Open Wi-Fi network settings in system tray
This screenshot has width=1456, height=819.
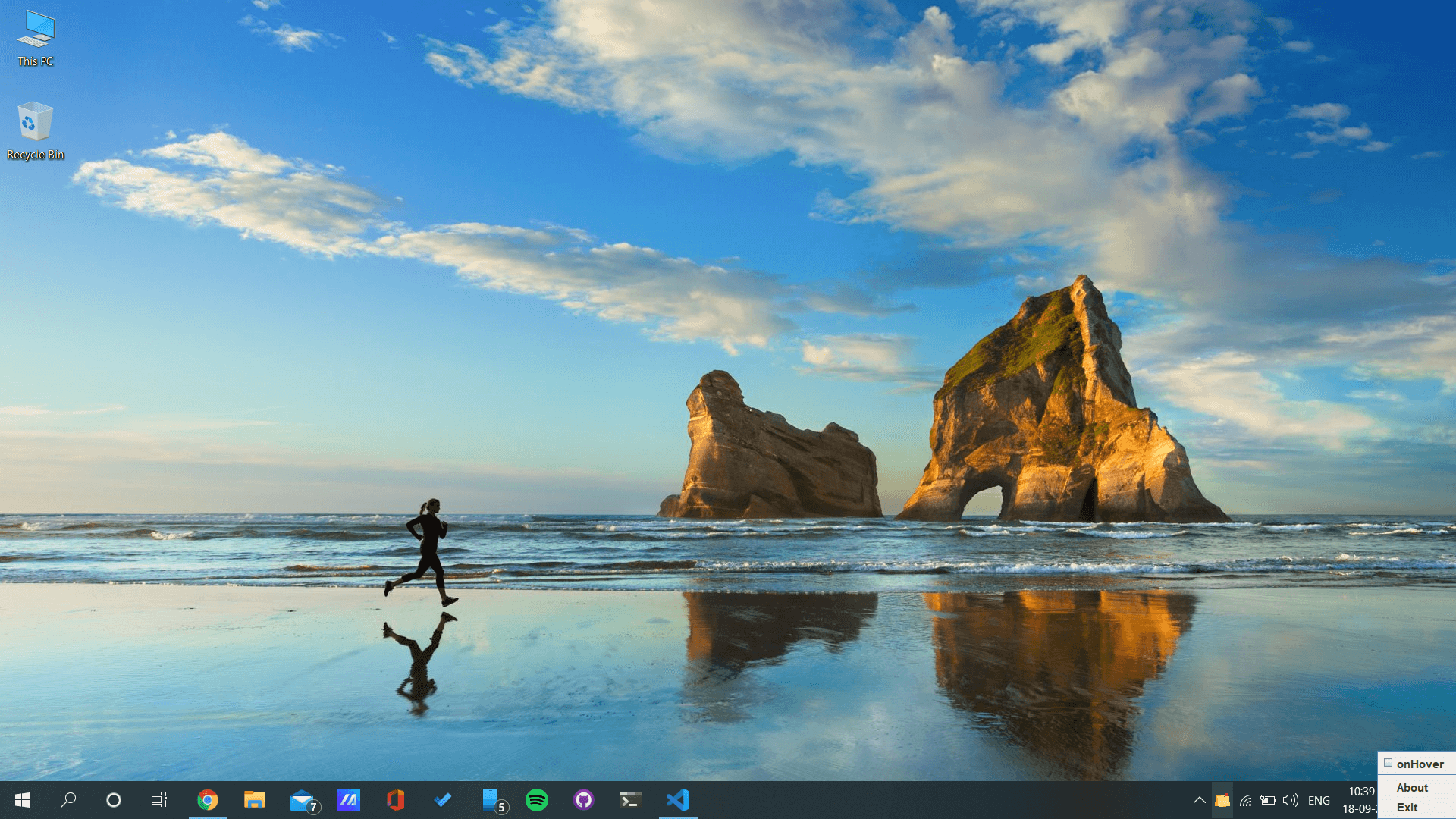(x=1246, y=800)
